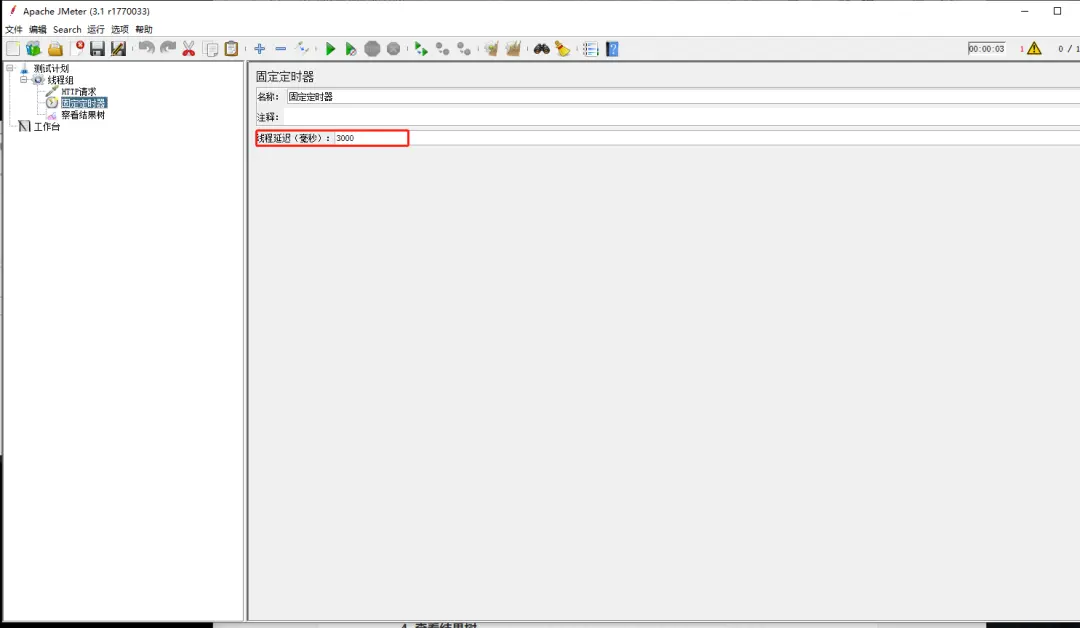The width and height of the screenshot is (1080, 628).
Task: Click the Toggle enable/disable element icon
Action: [302, 48]
